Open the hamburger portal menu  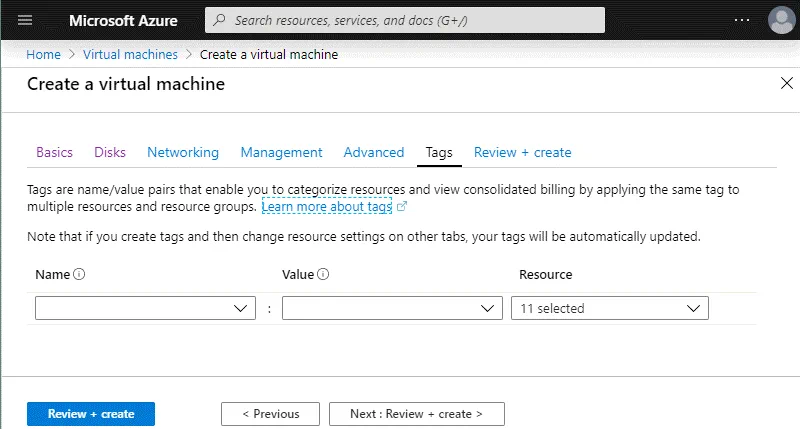(26, 20)
